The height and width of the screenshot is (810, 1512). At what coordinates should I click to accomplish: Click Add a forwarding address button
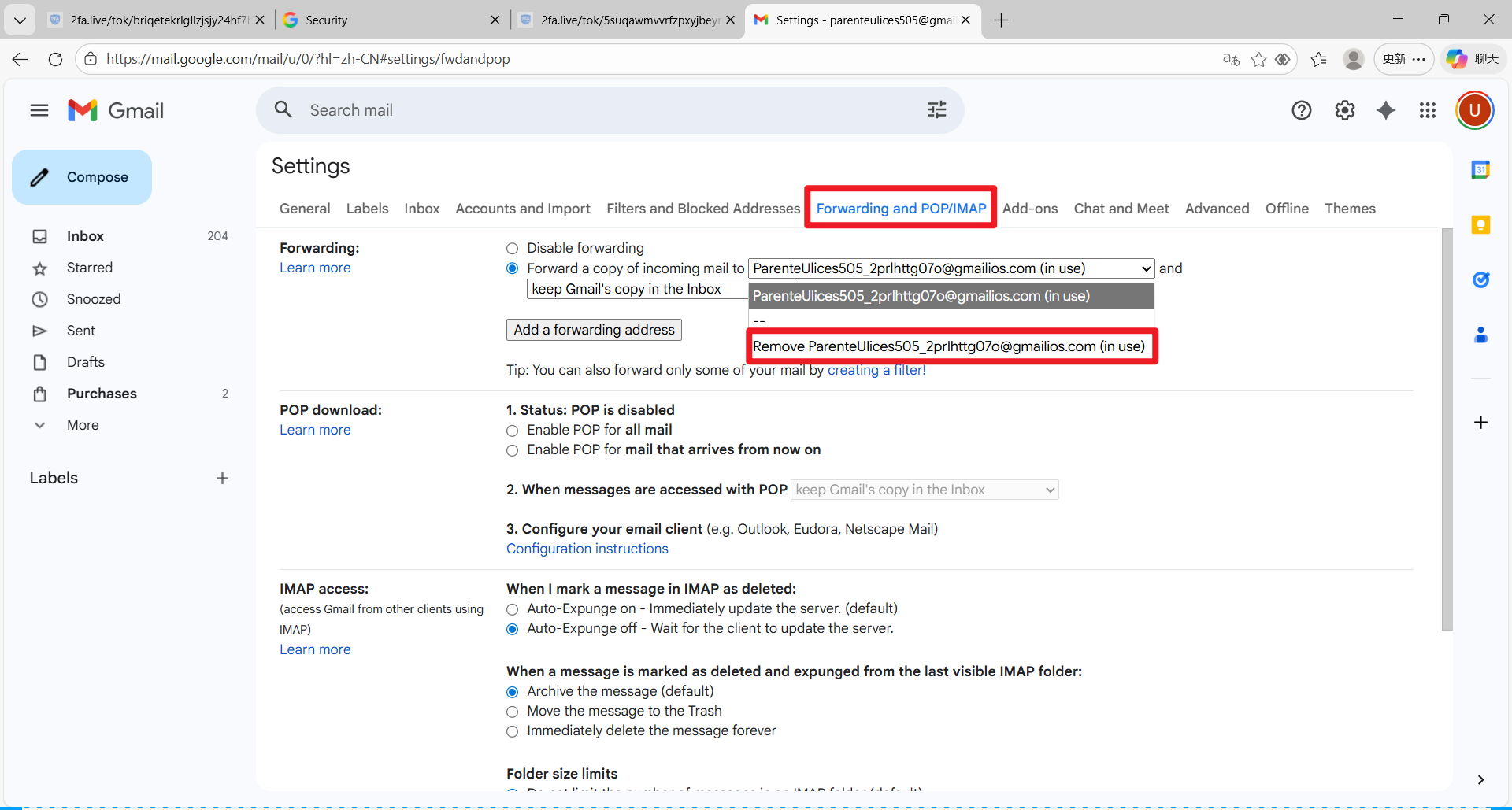tap(594, 330)
